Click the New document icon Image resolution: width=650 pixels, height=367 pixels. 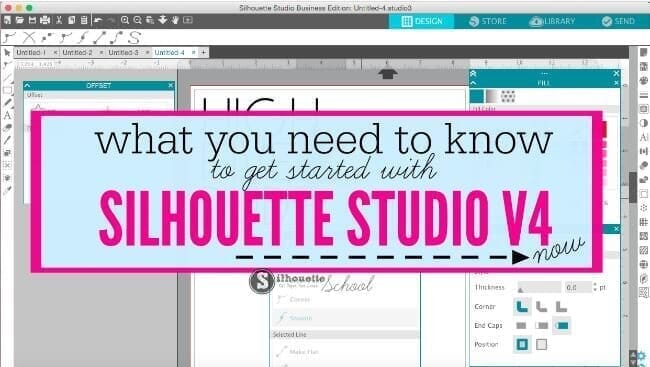(x=7, y=20)
